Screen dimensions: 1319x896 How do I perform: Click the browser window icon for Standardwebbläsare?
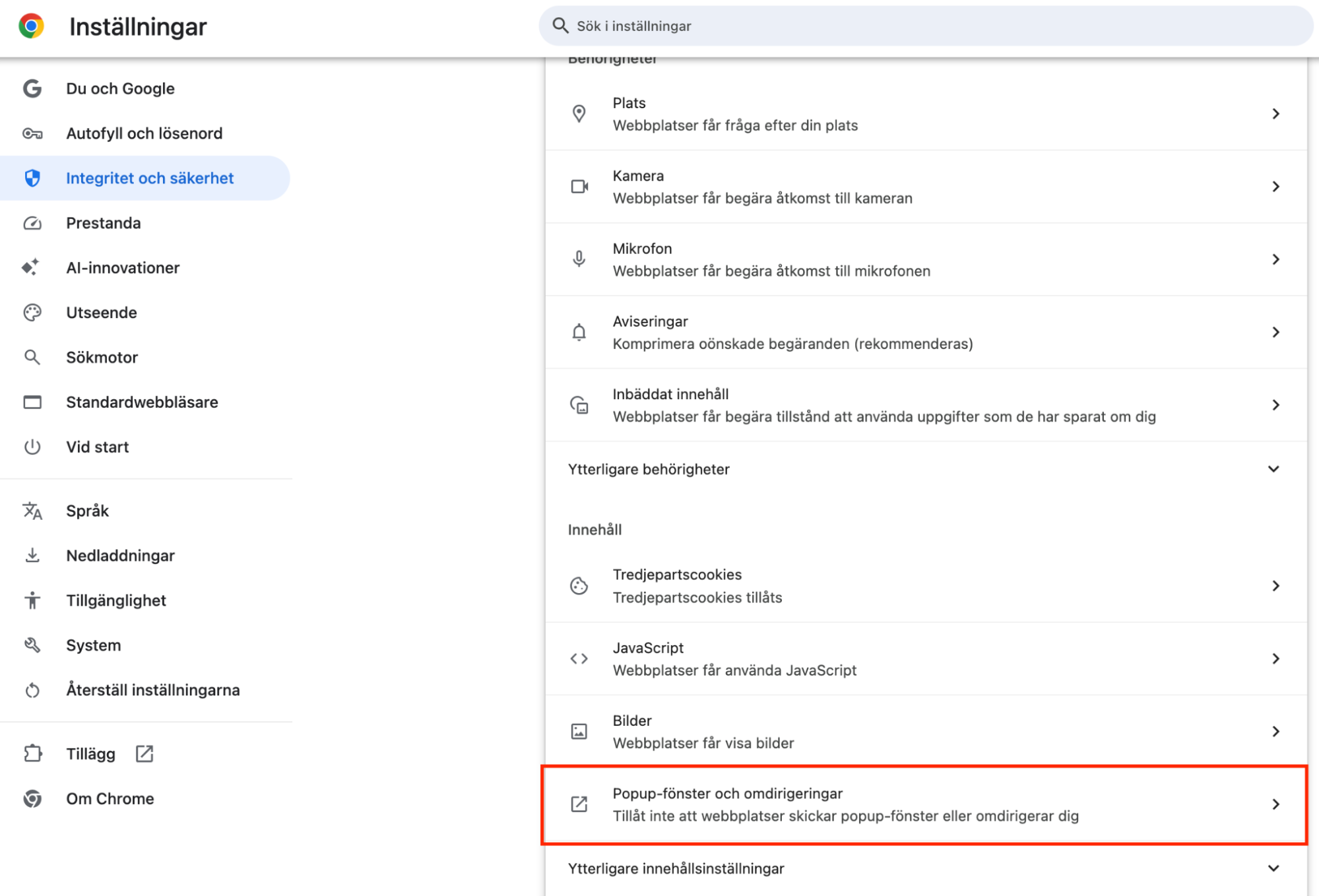pyautogui.click(x=32, y=402)
